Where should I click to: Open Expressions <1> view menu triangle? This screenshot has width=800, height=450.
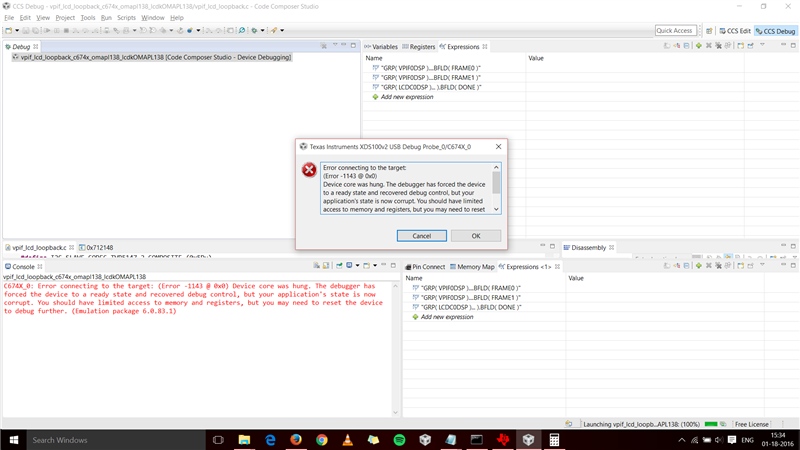pyautogui.click(x=762, y=265)
